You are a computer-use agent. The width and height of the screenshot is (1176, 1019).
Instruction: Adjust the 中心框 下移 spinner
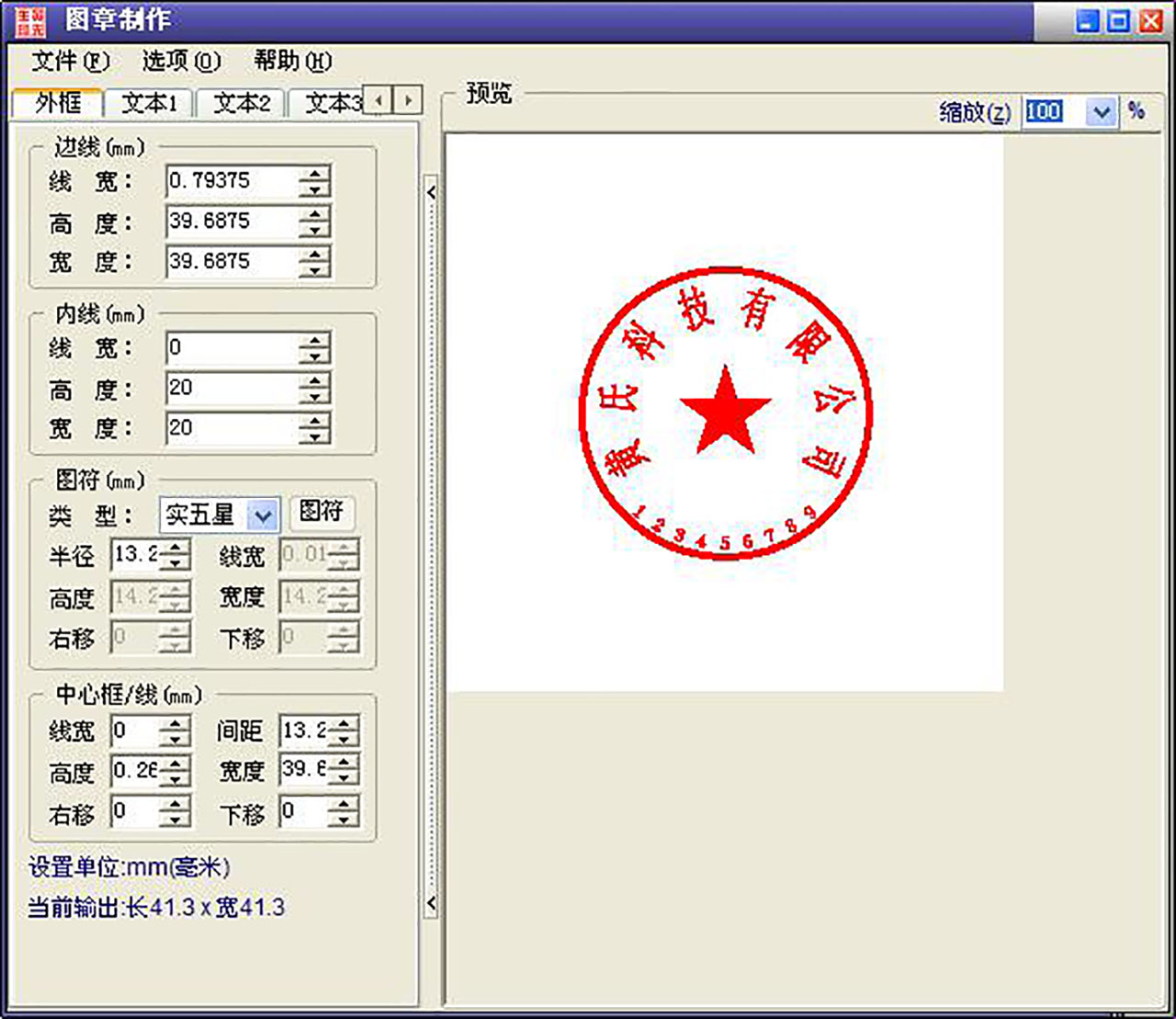pos(344,812)
